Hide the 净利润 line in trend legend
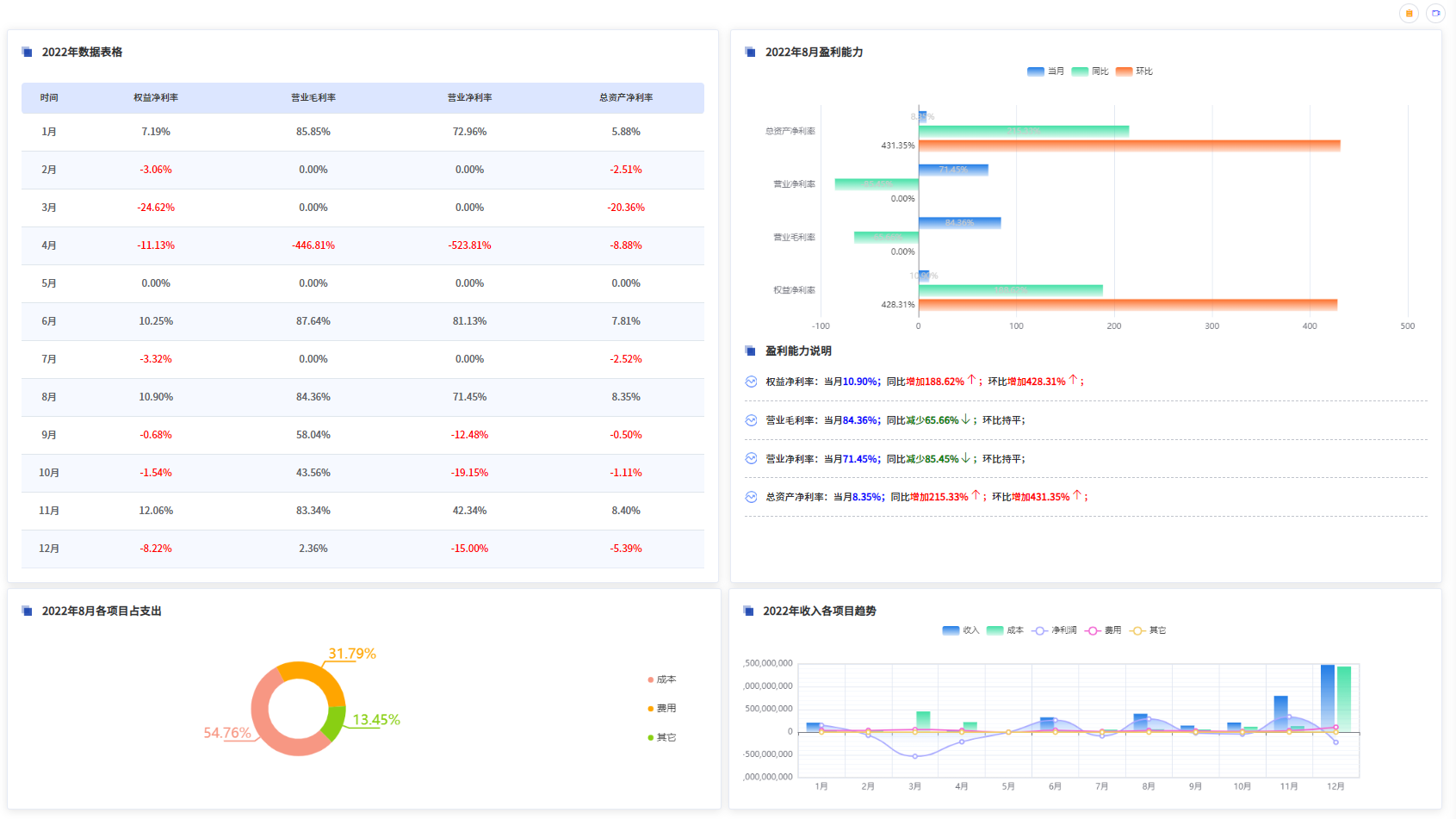This screenshot has height=819, width=1456. 1055,630
